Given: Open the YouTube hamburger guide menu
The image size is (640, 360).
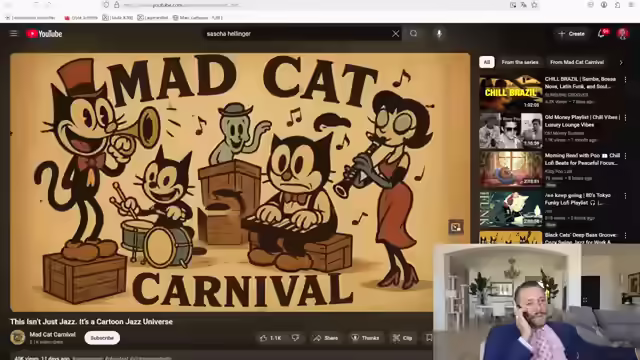Looking at the screenshot, I should (x=13, y=33).
